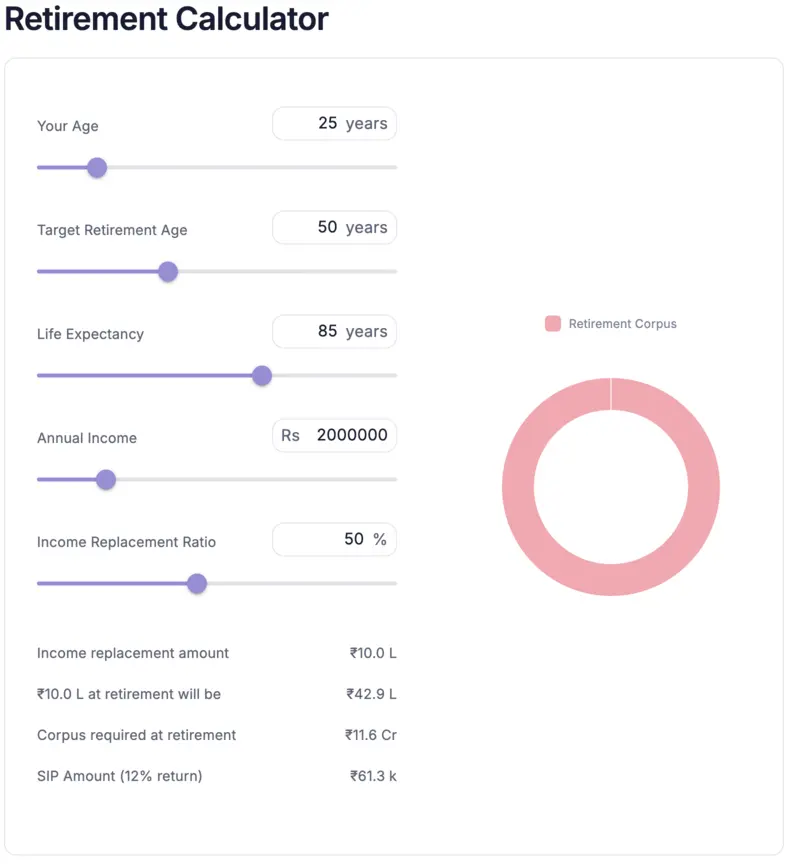This screenshot has width=790, height=864.
Task: Click the Rs currency label beside Annual Income
Action: (289, 435)
